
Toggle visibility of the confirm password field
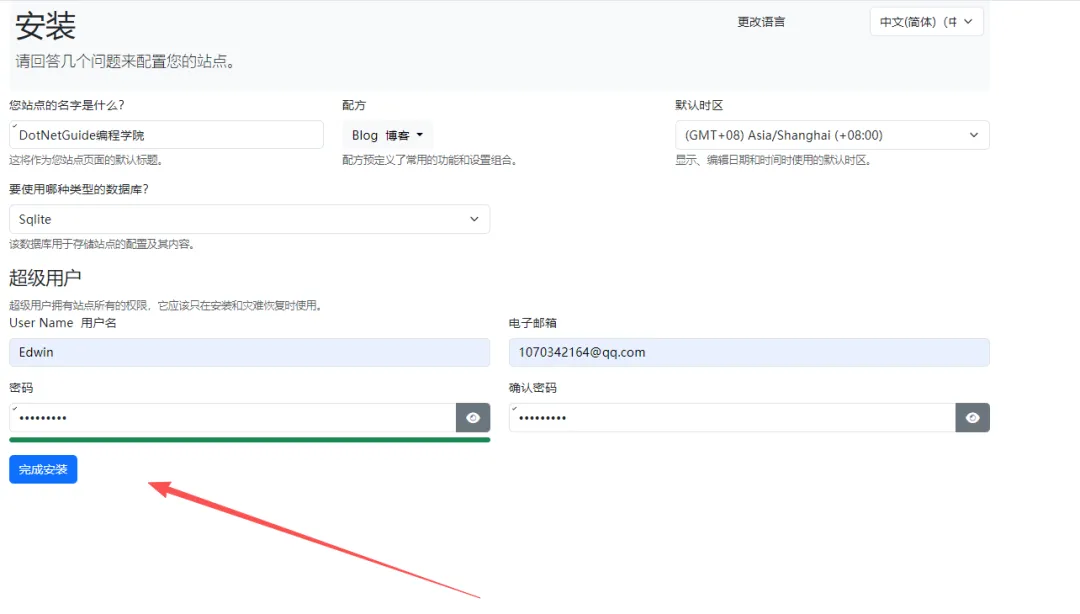972,418
